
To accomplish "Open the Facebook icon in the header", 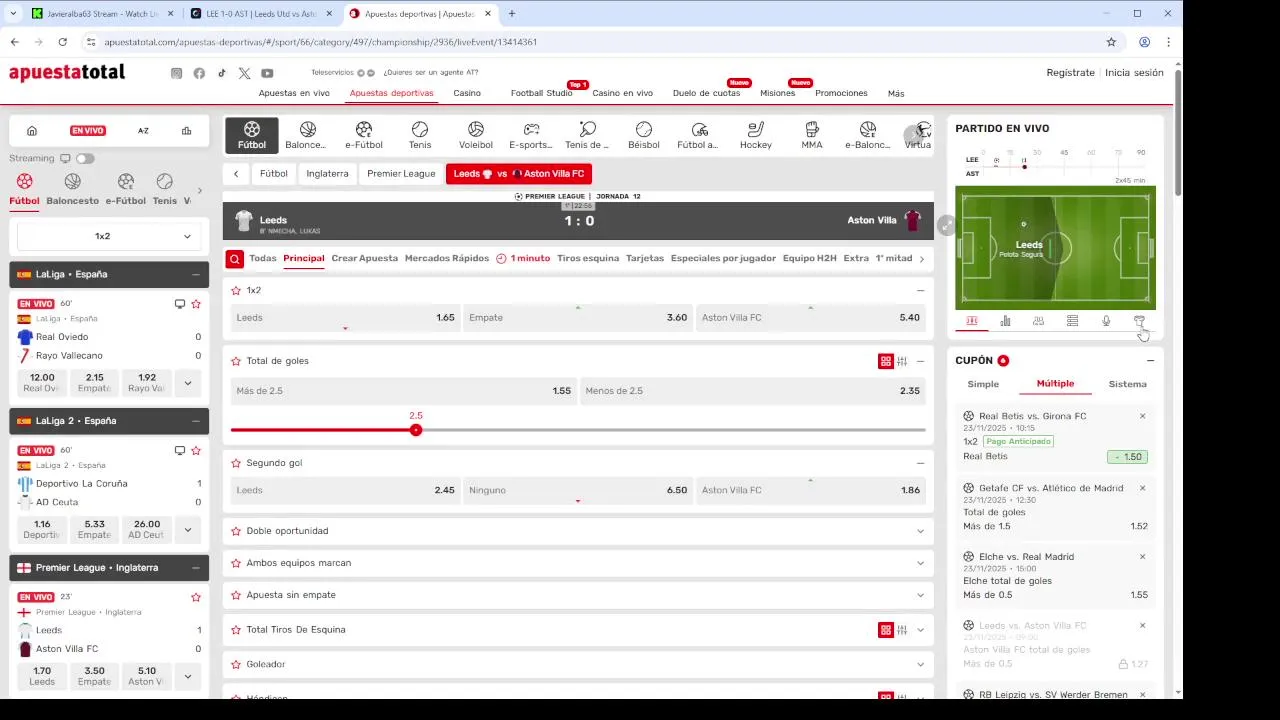I will tap(199, 73).
